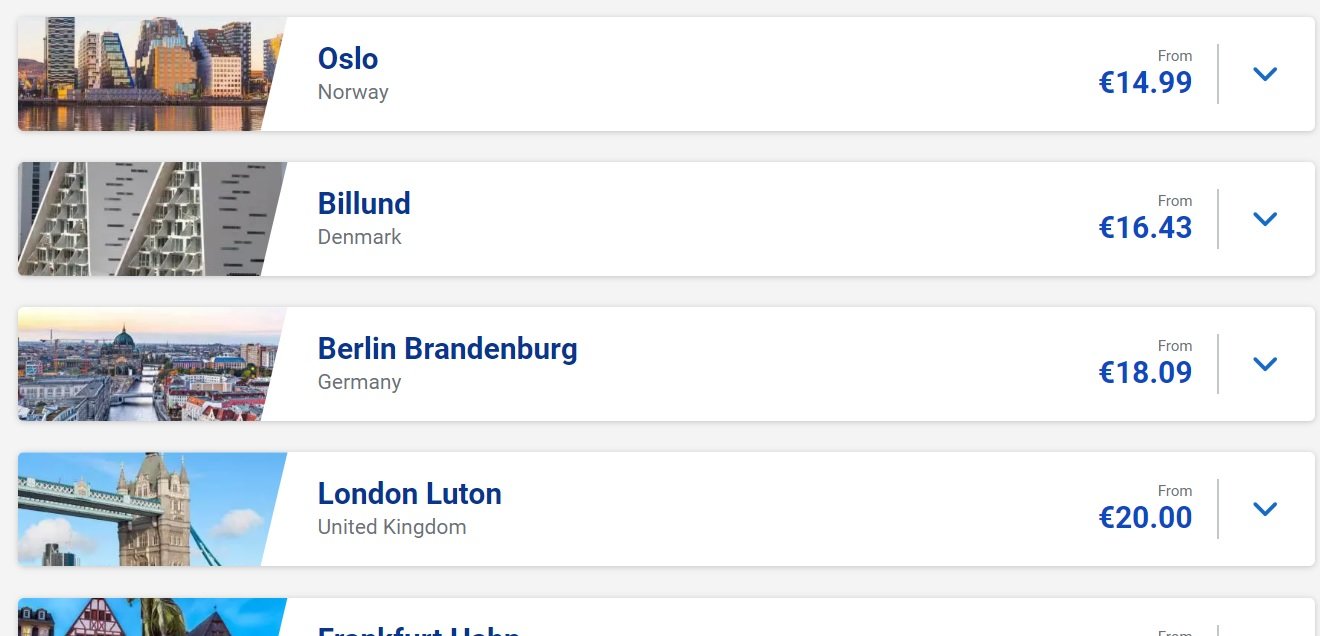Click the Oslo skyline thumbnail

[145, 74]
